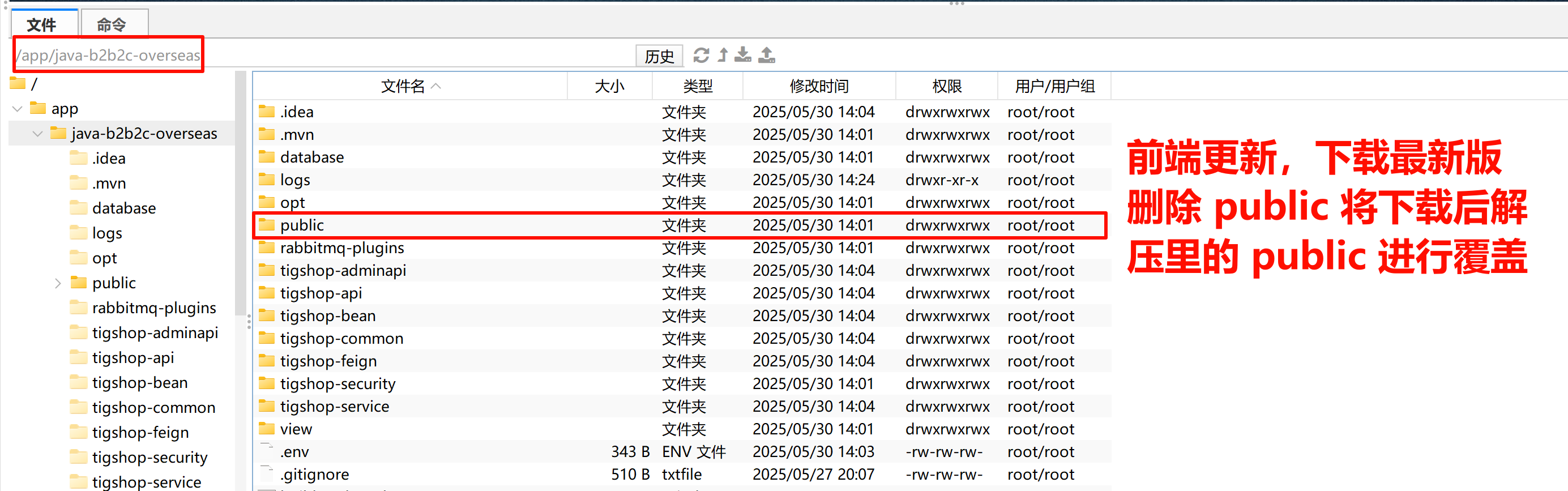
Task: Click the download icon in toolbar
Action: pos(742,55)
